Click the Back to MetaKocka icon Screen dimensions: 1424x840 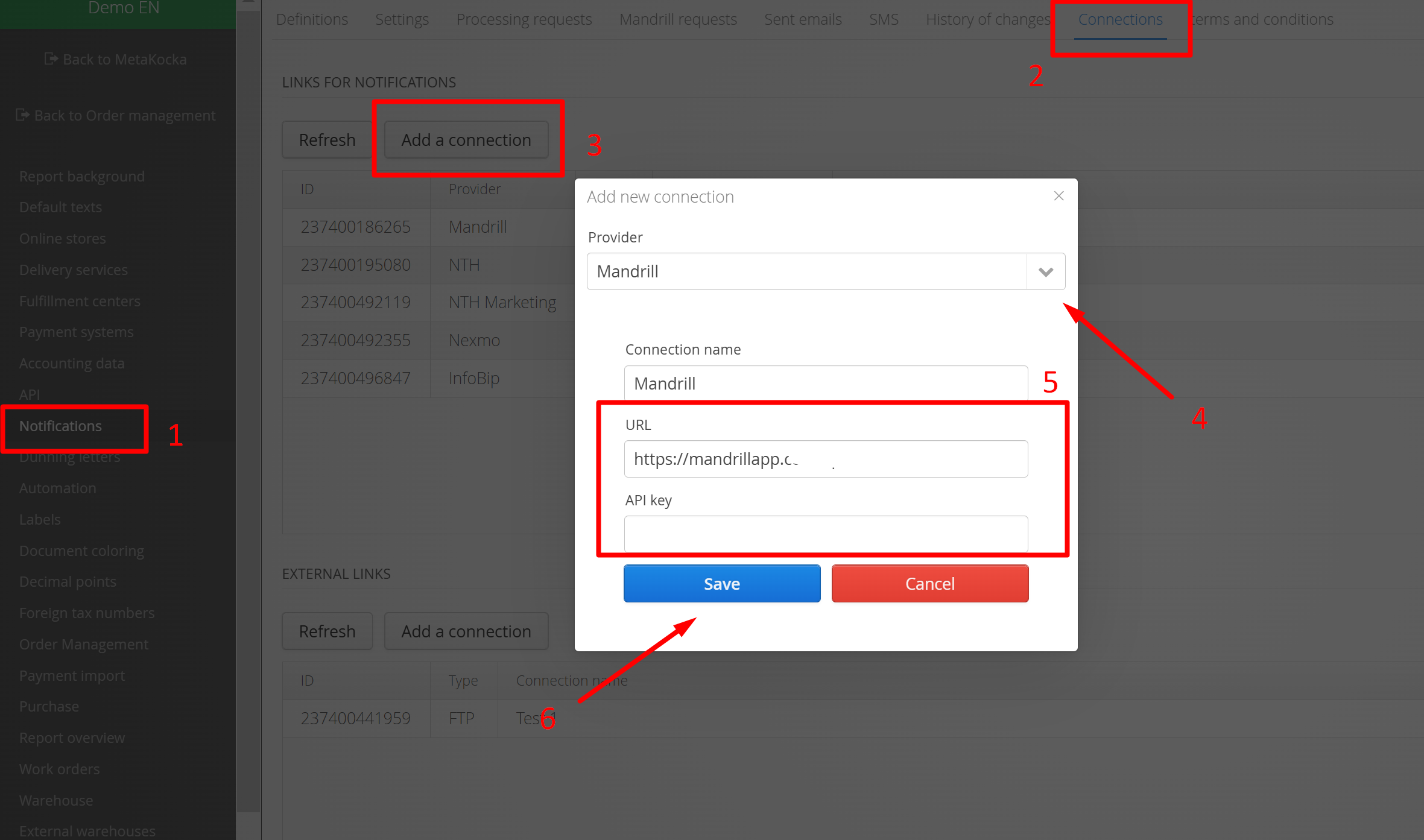click(51, 59)
